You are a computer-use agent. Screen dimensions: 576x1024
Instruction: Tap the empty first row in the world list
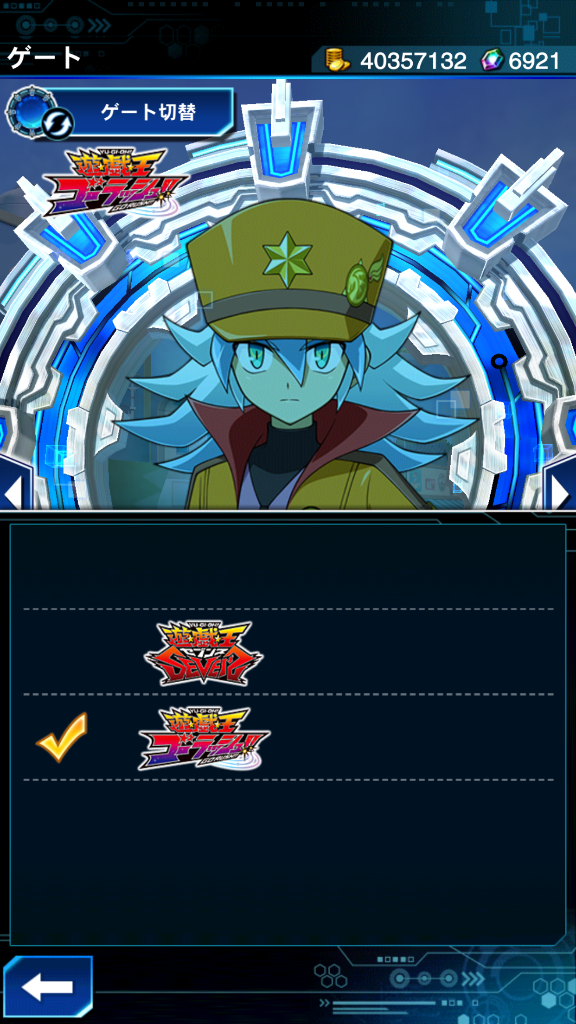[x=288, y=567]
